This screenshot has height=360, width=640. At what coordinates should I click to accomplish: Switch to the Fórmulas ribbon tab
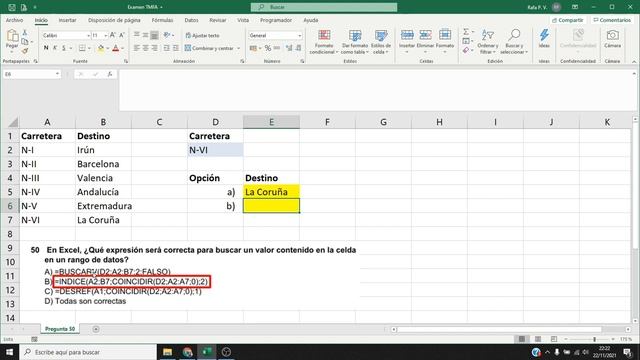[x=162, y=20]
